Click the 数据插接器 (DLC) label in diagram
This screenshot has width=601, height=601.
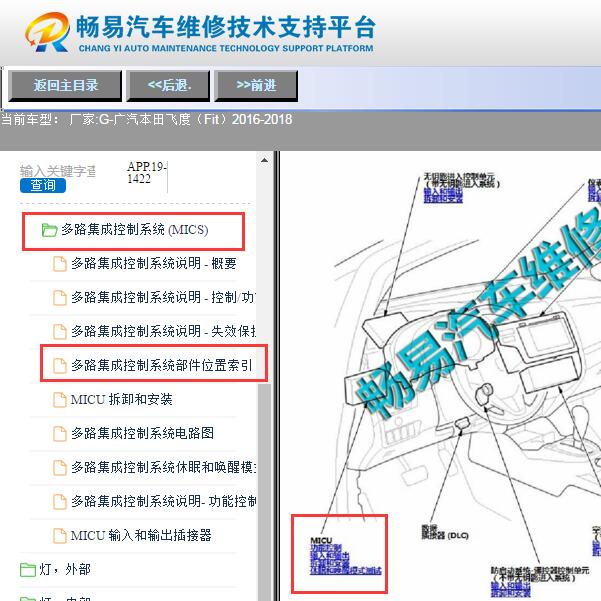point(445,532)
